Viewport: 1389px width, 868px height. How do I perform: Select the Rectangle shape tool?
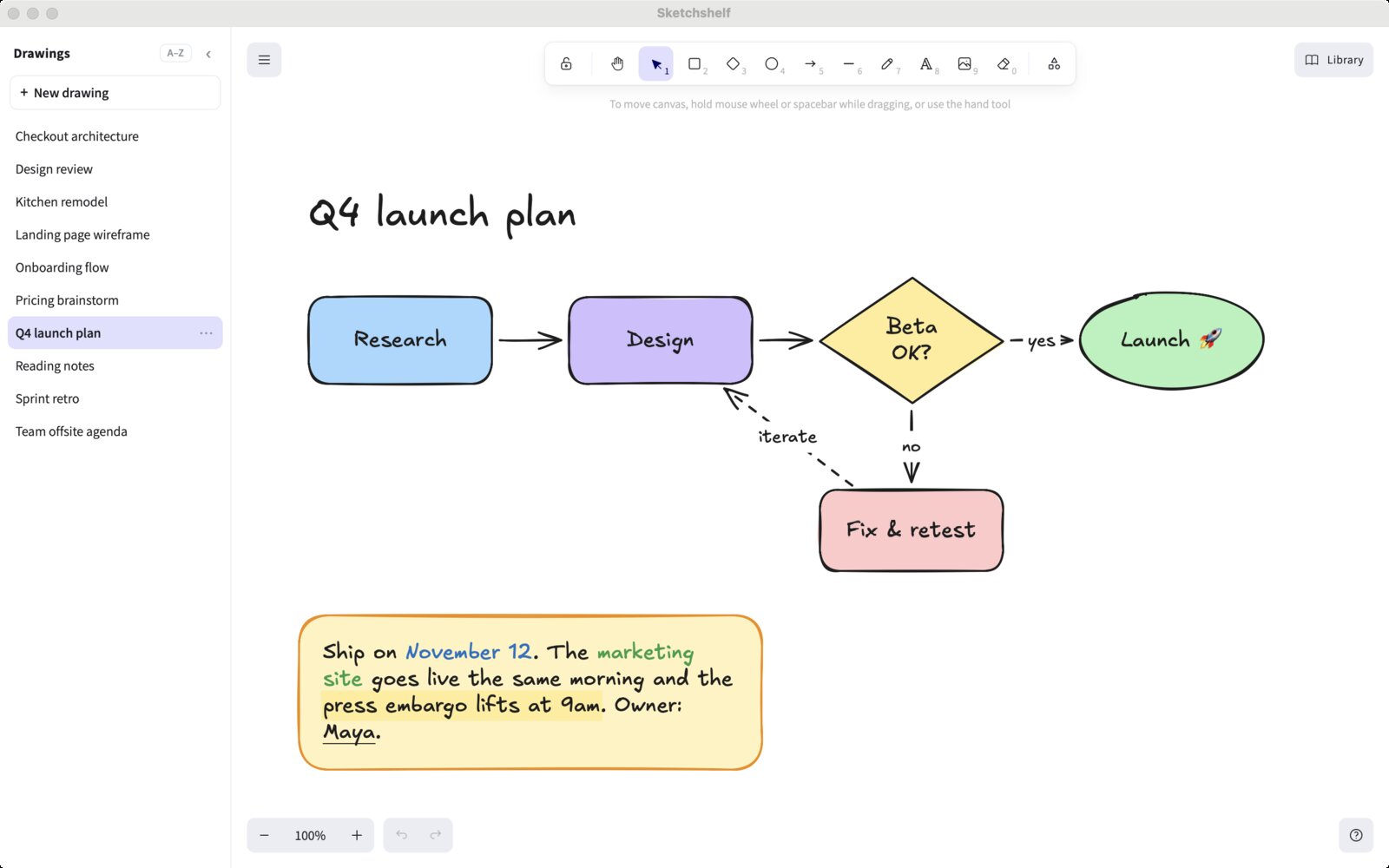694,63
